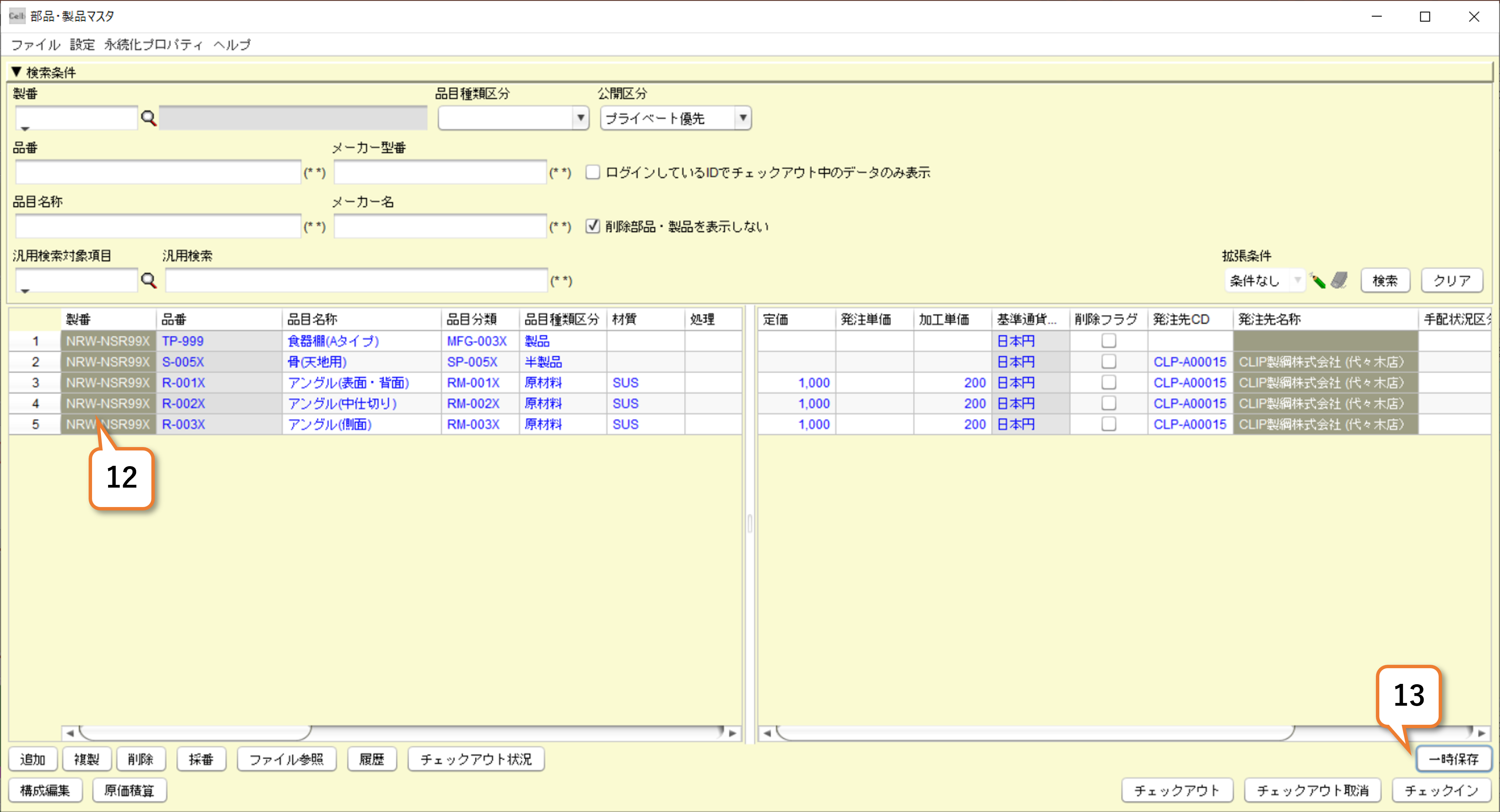Click the 一時保存 button
The width and height of the screenshot is (1500, 812).
tap(1453, 759)
